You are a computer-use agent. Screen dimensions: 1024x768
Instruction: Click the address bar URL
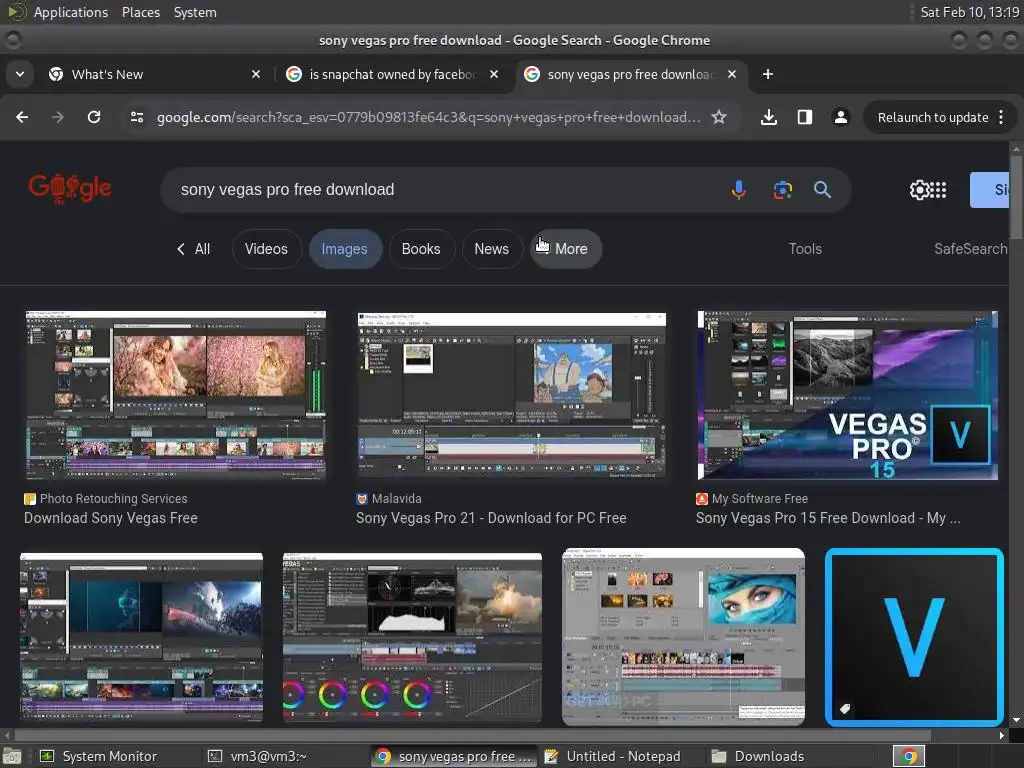[428, 118]
